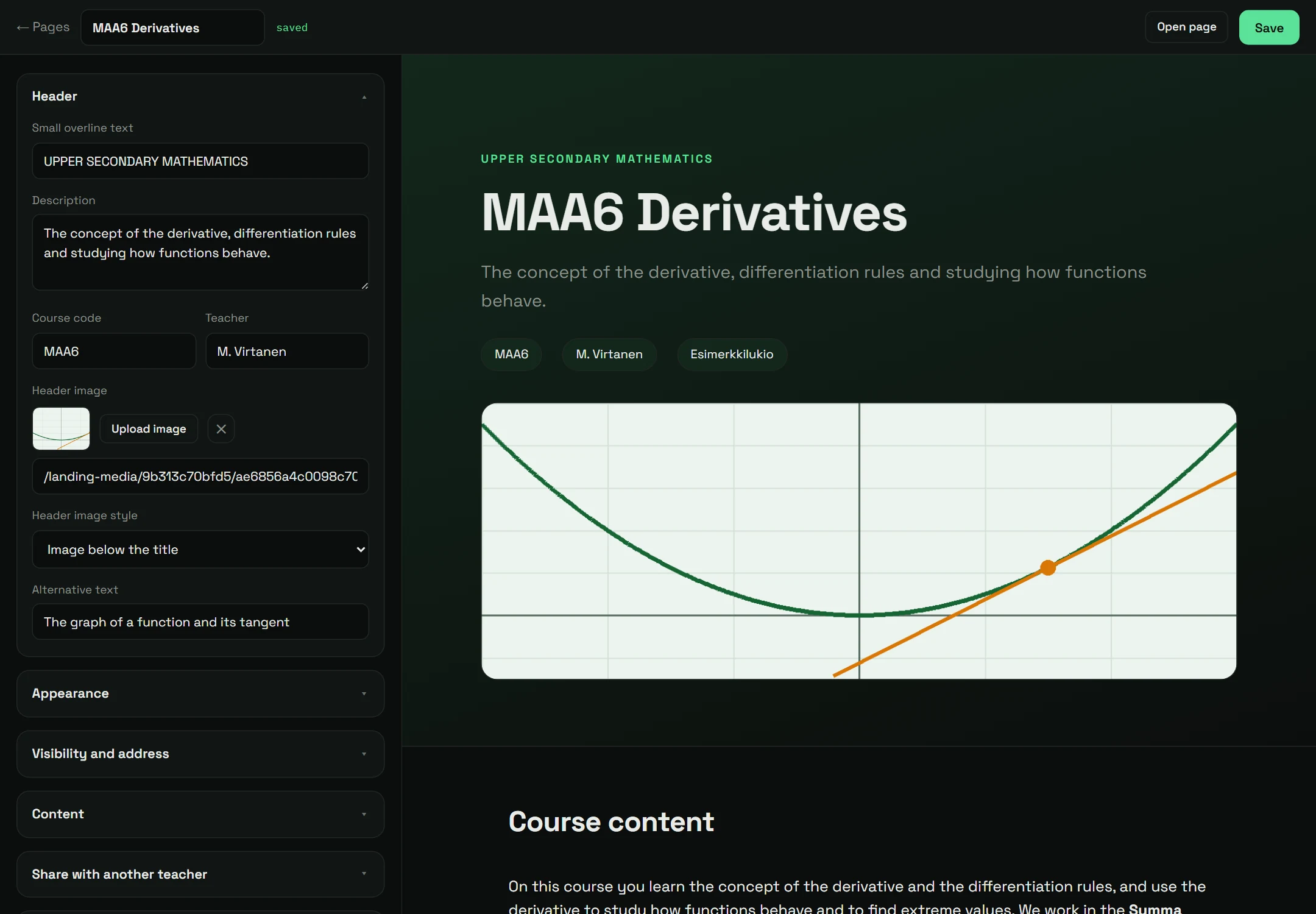The image size is (1316, 914).
Task: Expand the Appearance section
Action: click(200, 693)
